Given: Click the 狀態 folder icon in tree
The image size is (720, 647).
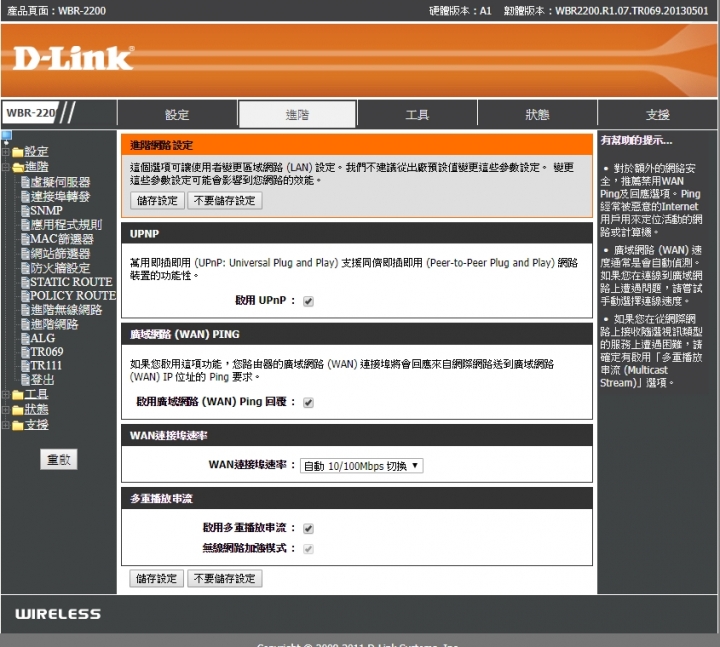Looking at the screenshot, I should click(x=18, y=410).
